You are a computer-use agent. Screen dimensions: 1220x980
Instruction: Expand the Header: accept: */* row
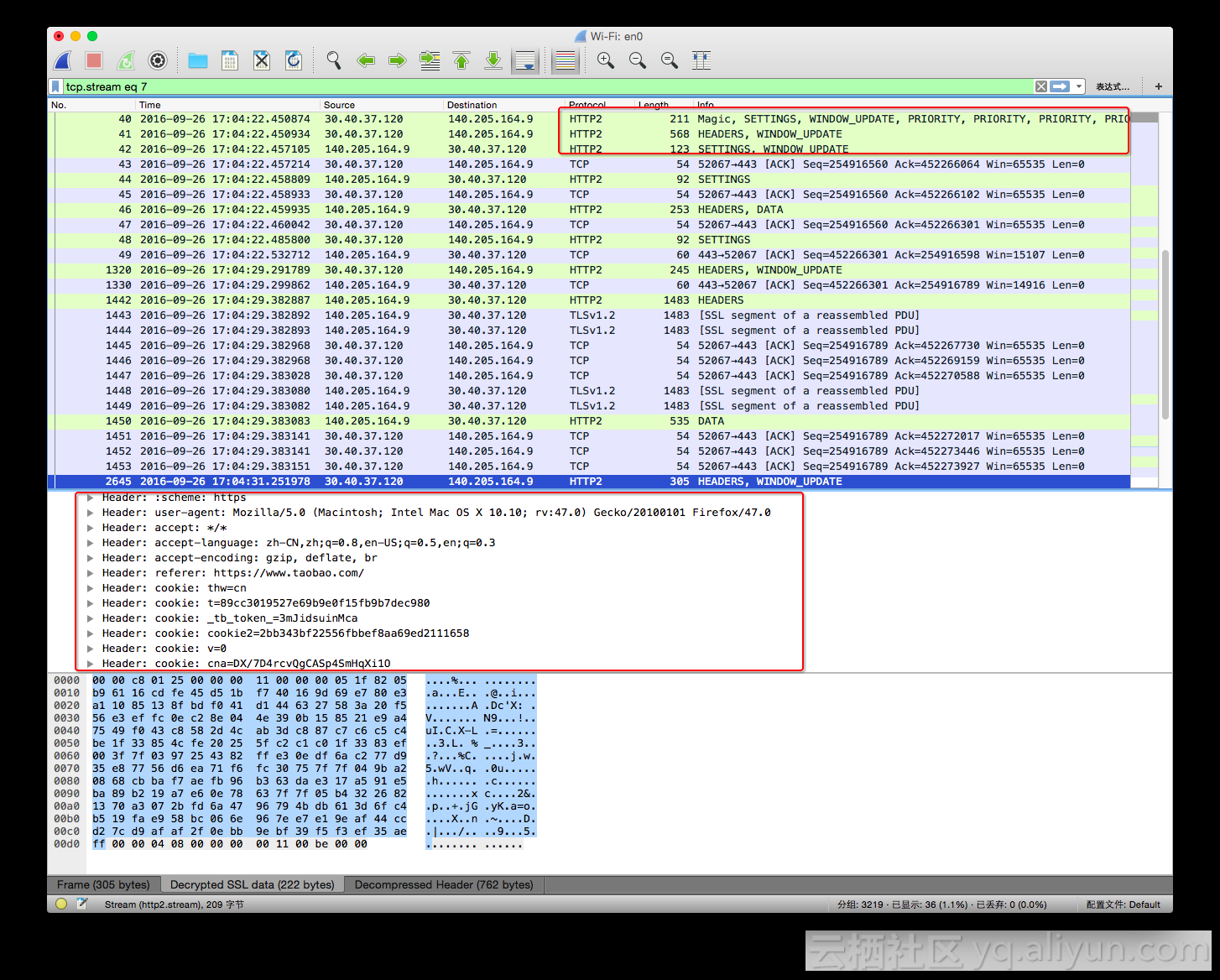point(91,528)
